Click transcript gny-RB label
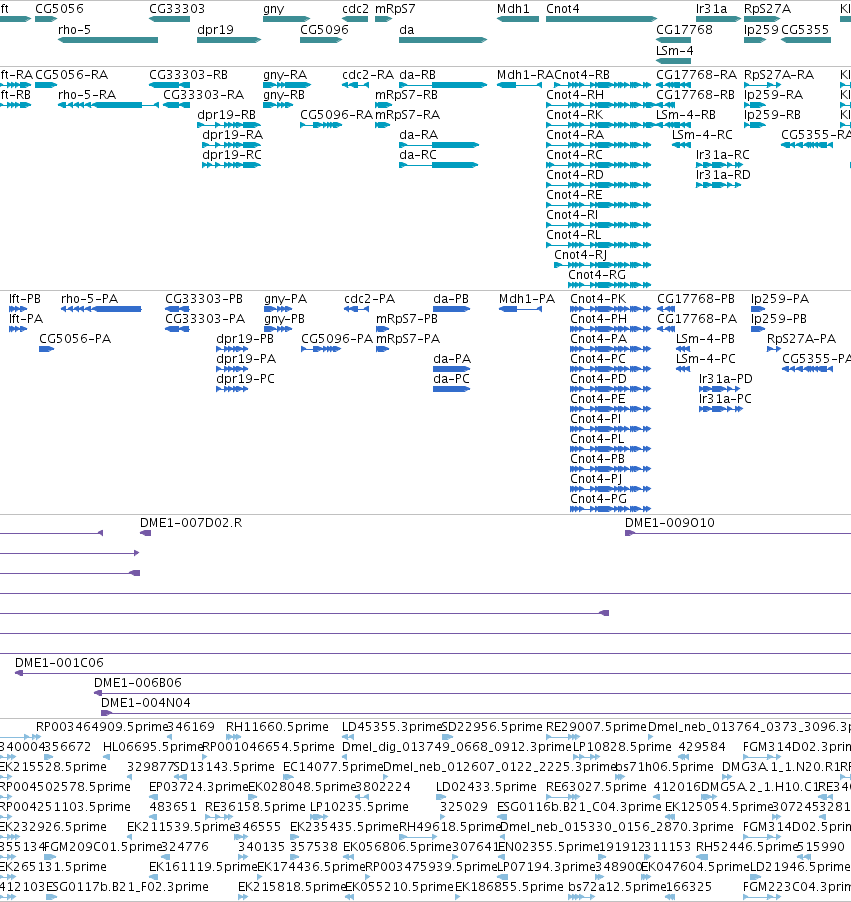Image resolution: width=851 pixels, height=902 pixels. click(x=284, y=95)
